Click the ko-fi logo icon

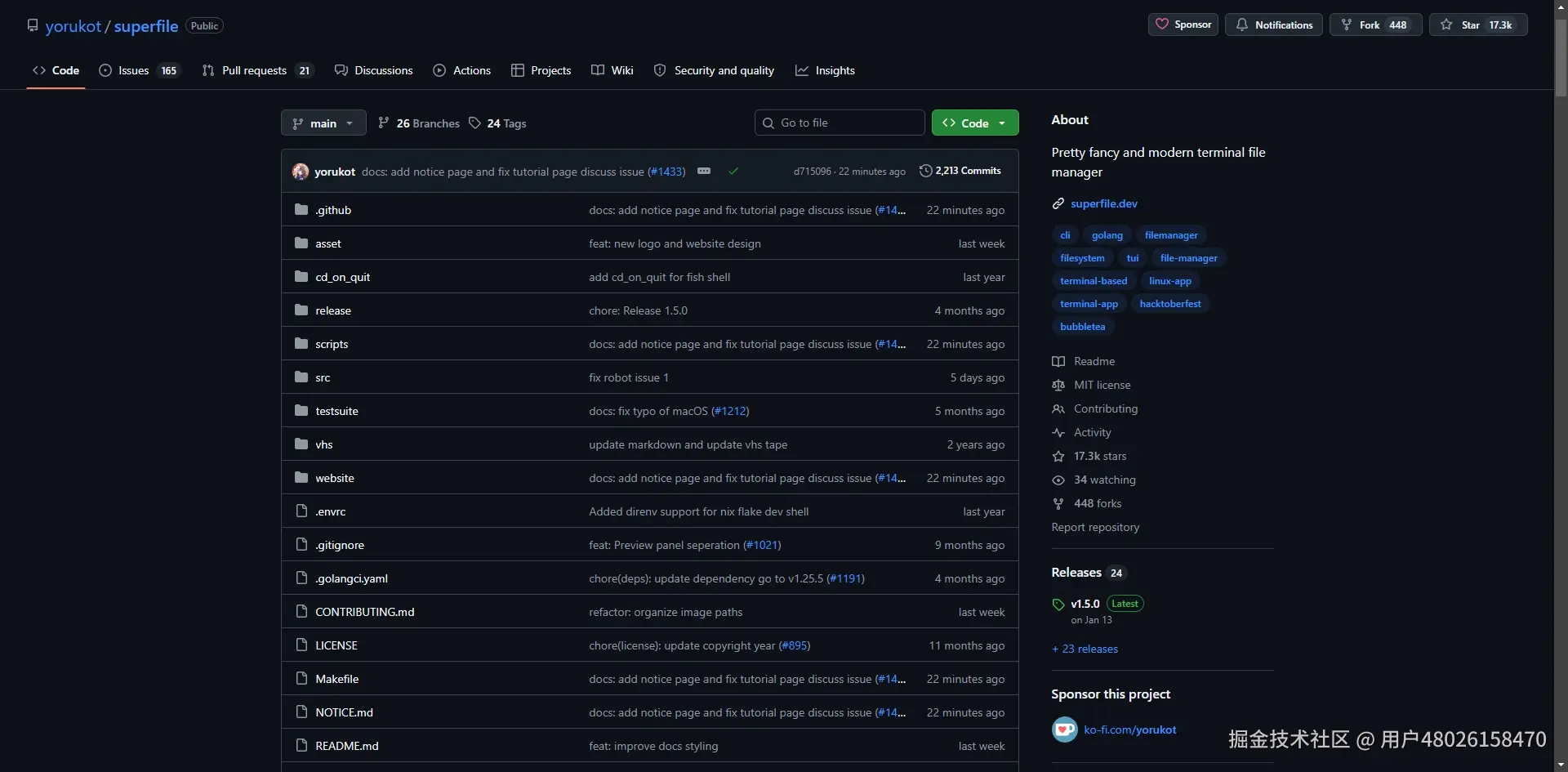[1065, 730]
